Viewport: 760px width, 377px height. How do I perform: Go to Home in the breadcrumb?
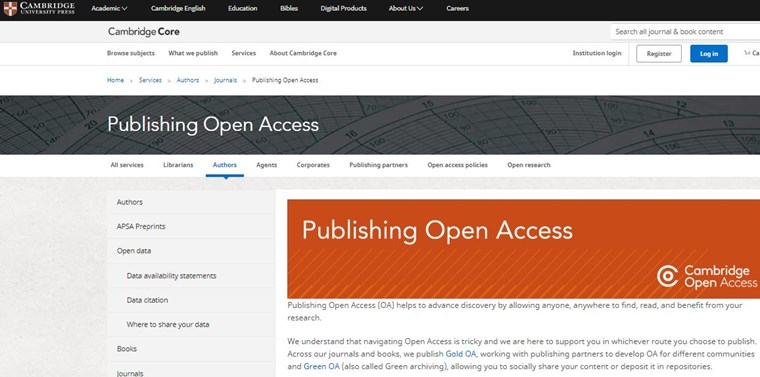point(115,80)
